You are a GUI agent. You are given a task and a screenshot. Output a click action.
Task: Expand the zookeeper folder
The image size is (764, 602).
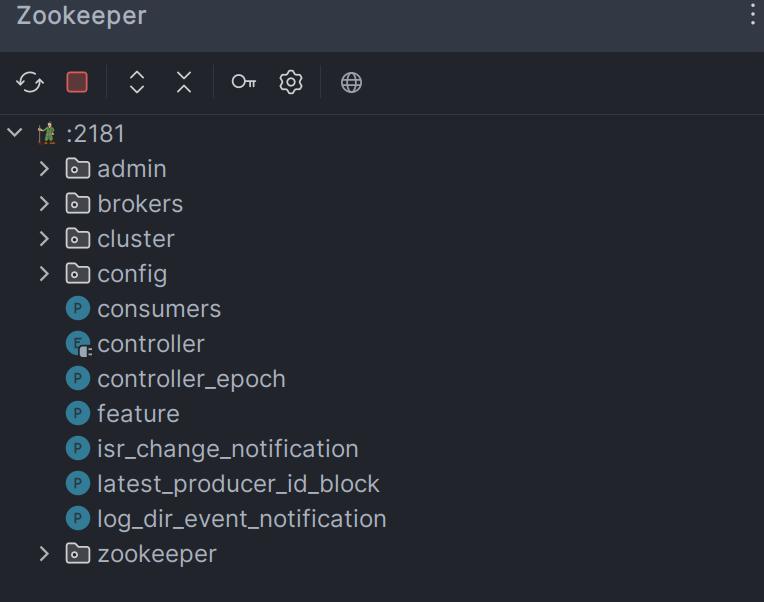[x=44, y=554]
